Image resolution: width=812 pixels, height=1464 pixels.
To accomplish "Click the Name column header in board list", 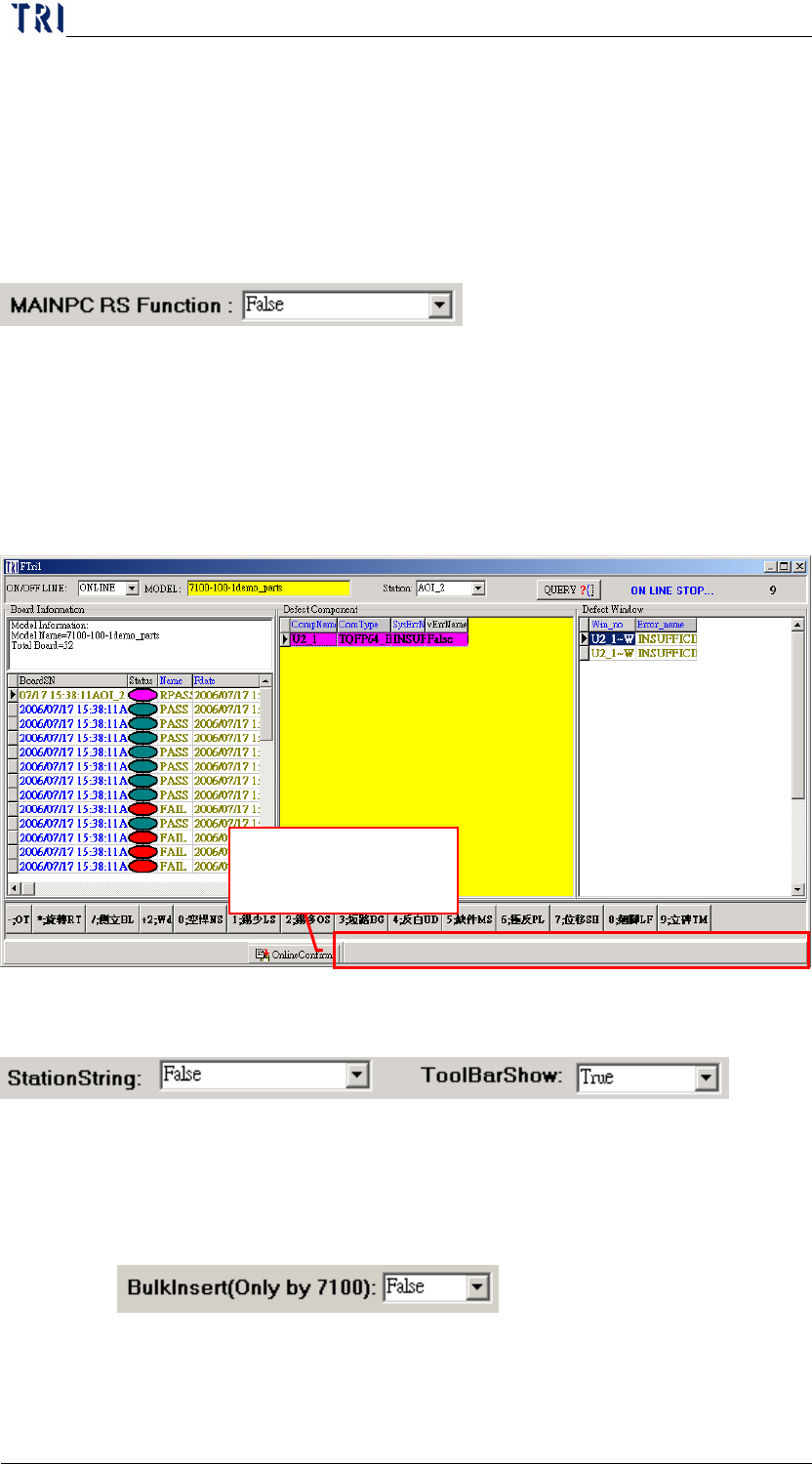I will pyautogui.click(x=175, y=680).
